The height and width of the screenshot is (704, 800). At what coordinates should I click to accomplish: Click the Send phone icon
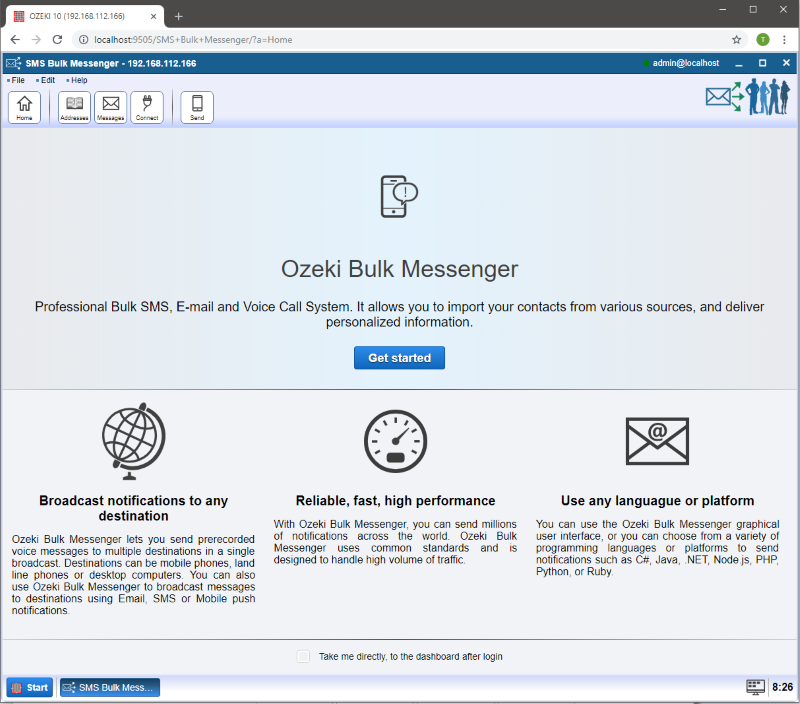[x=197, y=107]
